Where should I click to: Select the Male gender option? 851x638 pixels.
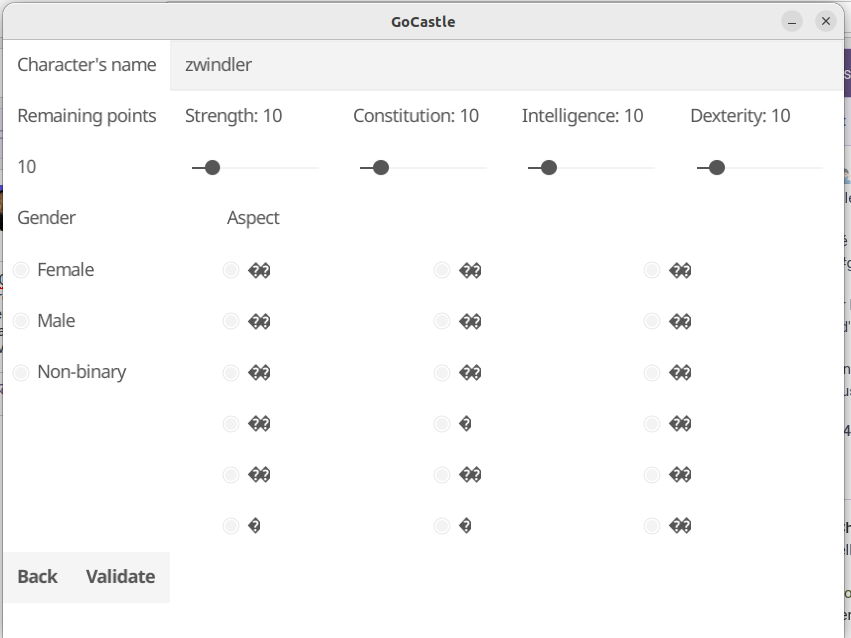22,321
